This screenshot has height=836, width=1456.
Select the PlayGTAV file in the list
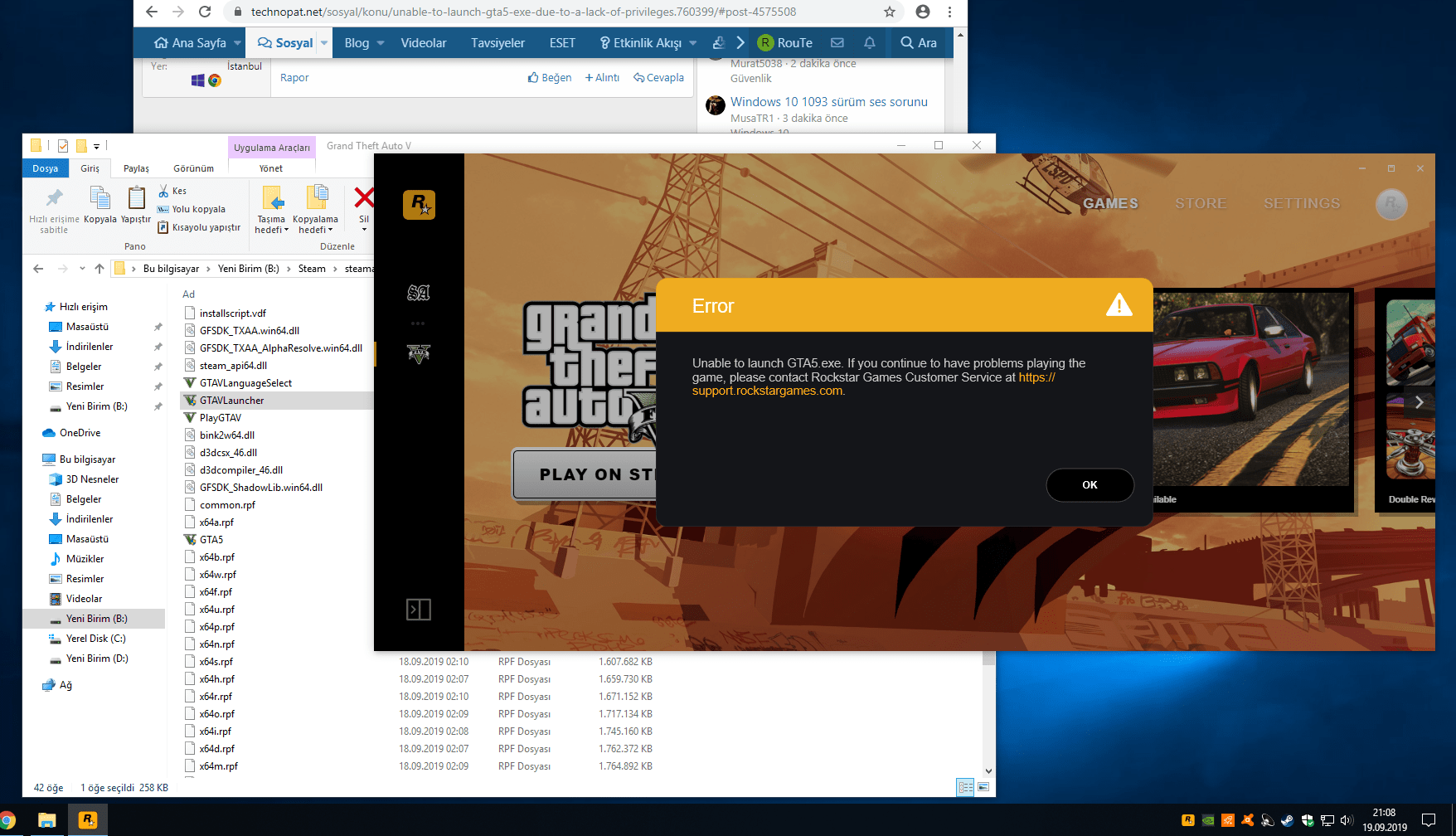[221, 418]
